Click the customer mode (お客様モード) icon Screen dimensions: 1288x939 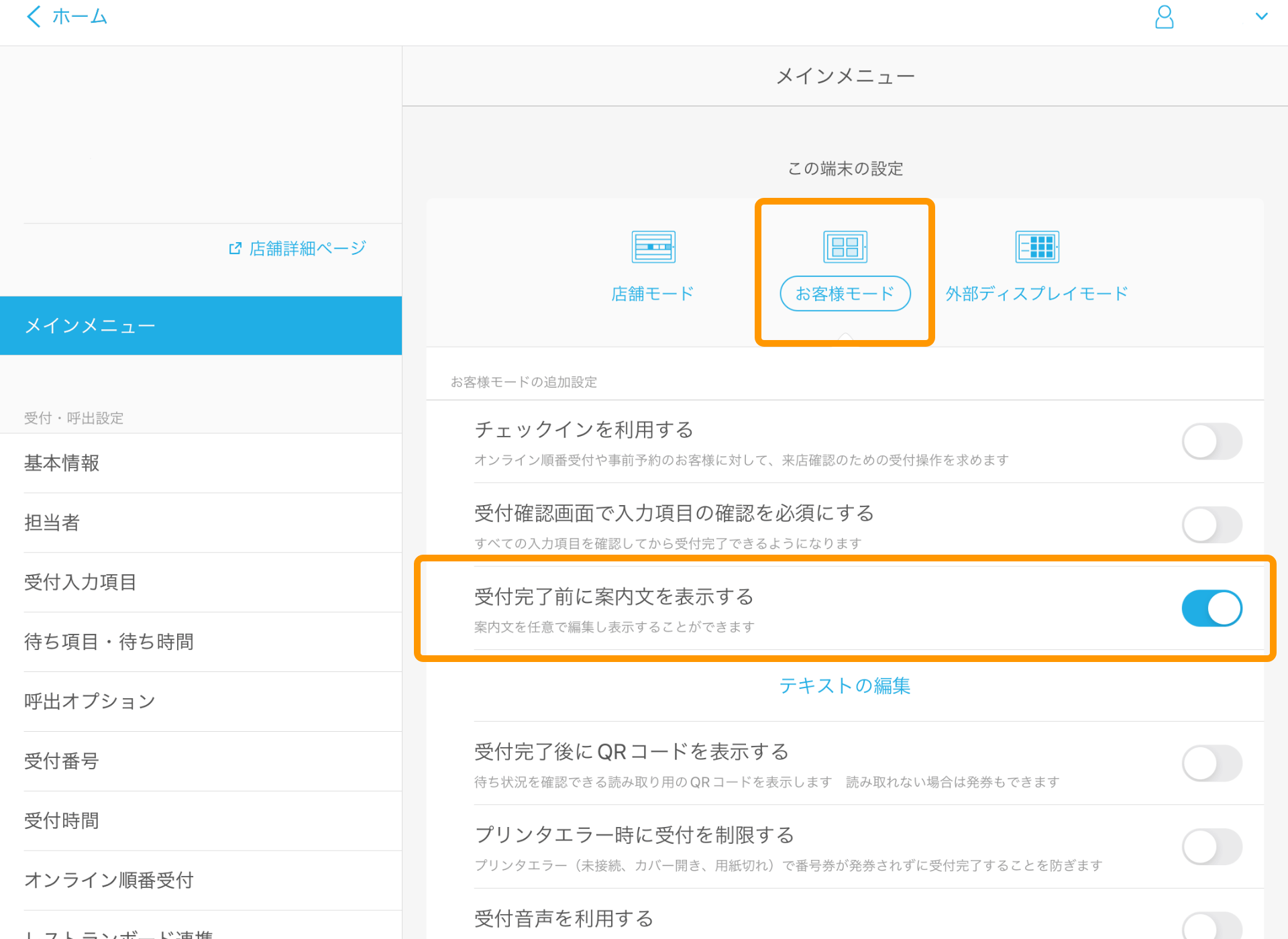coord(845,247)
